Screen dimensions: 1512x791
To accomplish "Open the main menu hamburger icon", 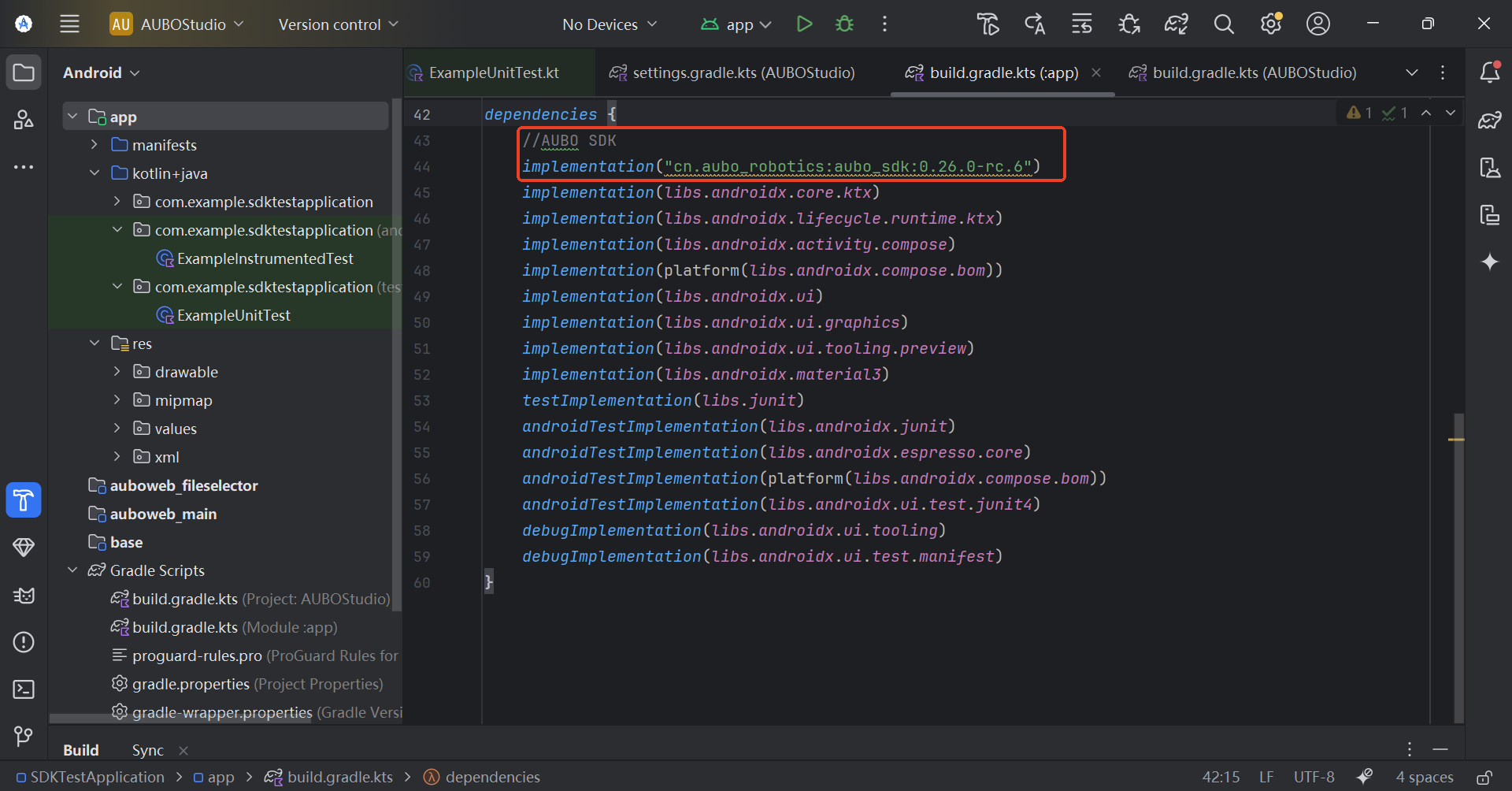I will pyautogui.click(x=69, y=24).
